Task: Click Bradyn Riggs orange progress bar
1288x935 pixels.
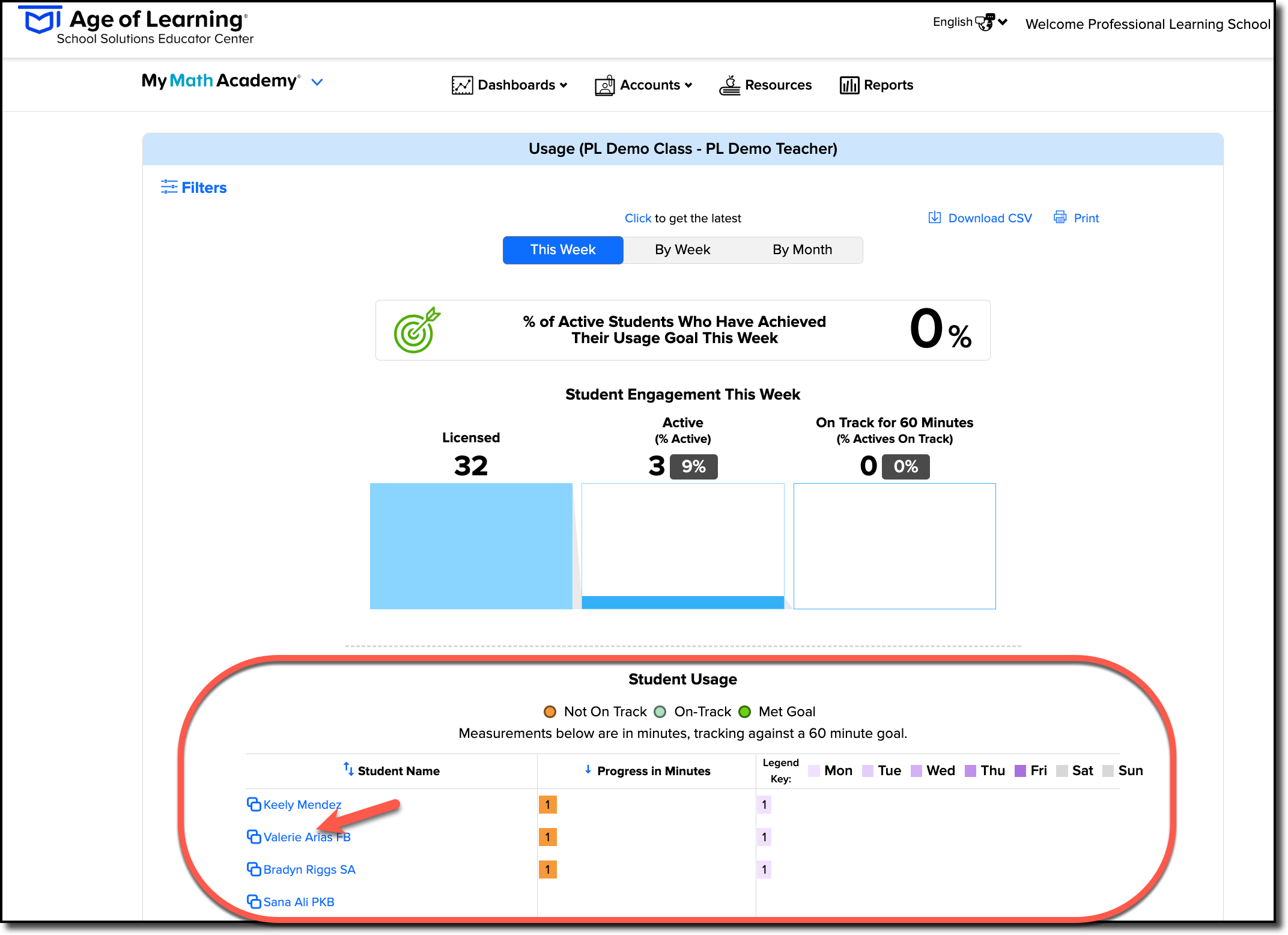Action: pos(548,870)
